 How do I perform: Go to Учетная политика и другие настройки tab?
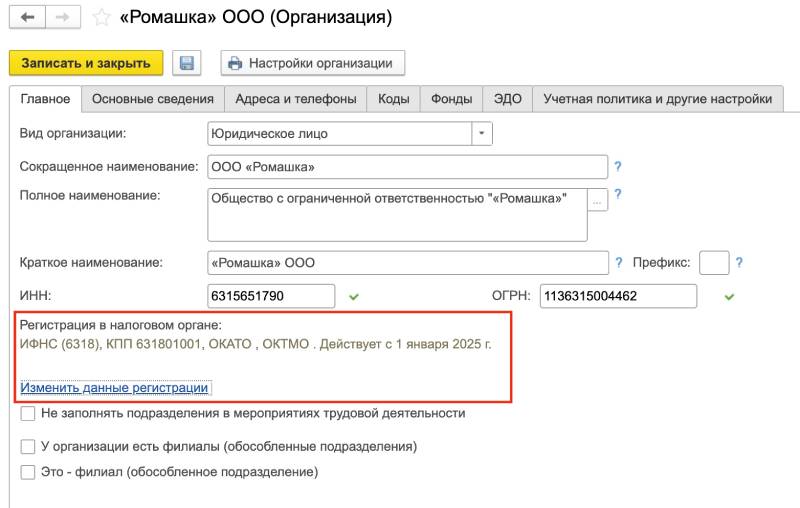pyautogui.click(x=658, y=99)
